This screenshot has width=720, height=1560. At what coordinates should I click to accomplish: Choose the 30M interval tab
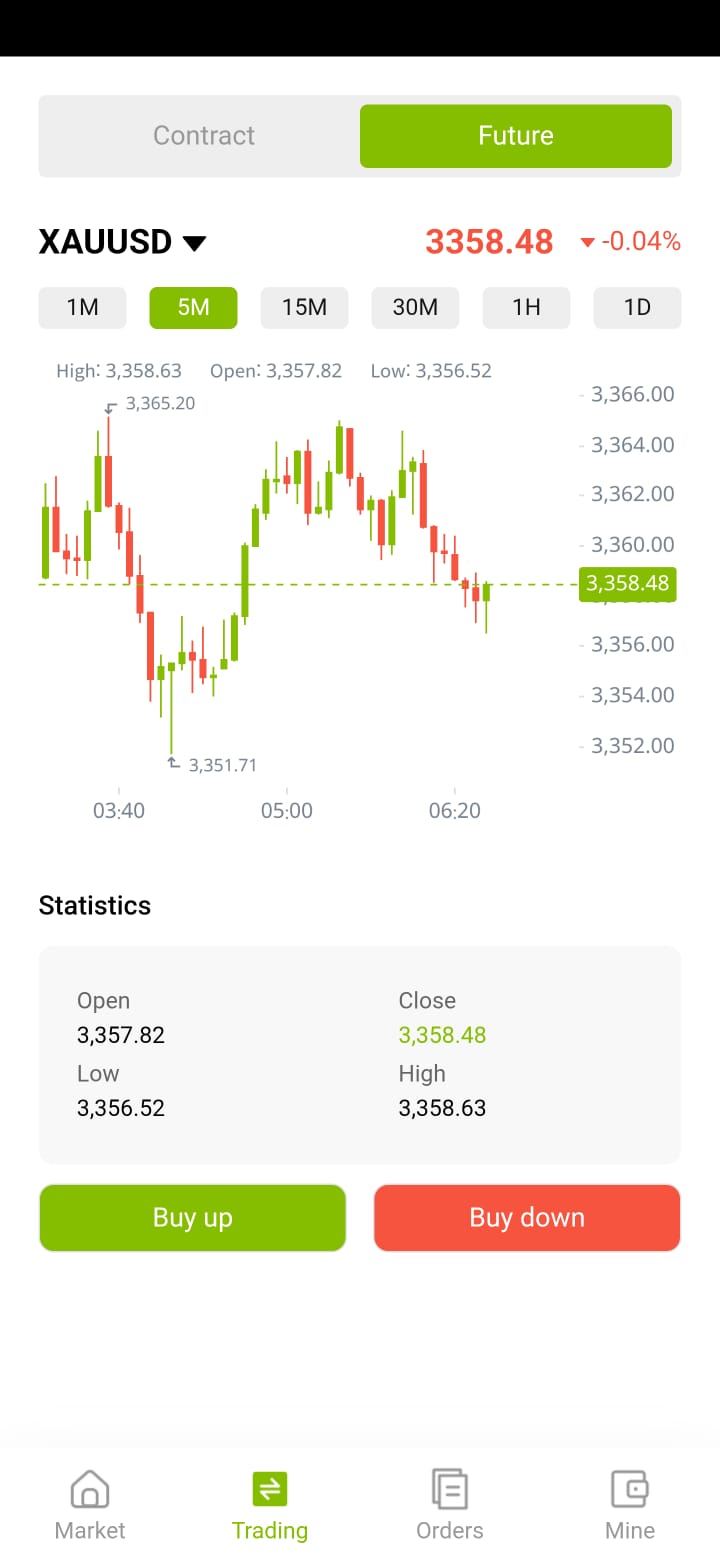416,308
